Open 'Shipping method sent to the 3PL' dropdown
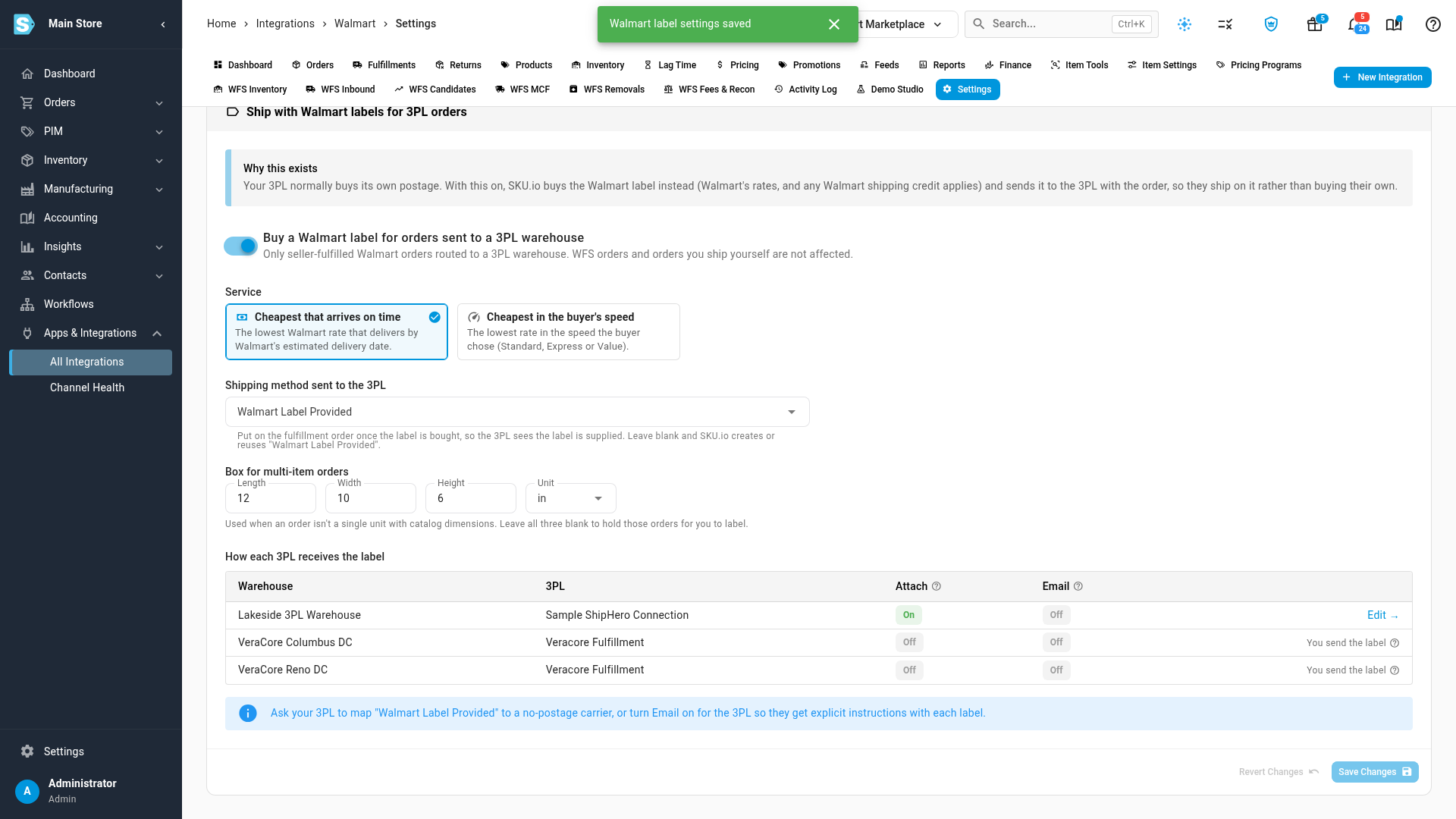The height and width of the screenshot is (819, 1456). pos(517,412)
